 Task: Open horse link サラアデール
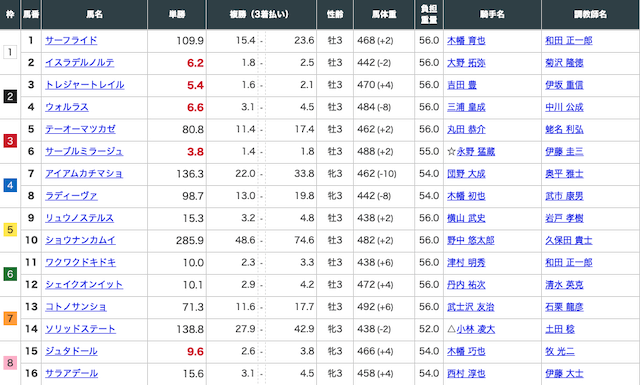71,373
